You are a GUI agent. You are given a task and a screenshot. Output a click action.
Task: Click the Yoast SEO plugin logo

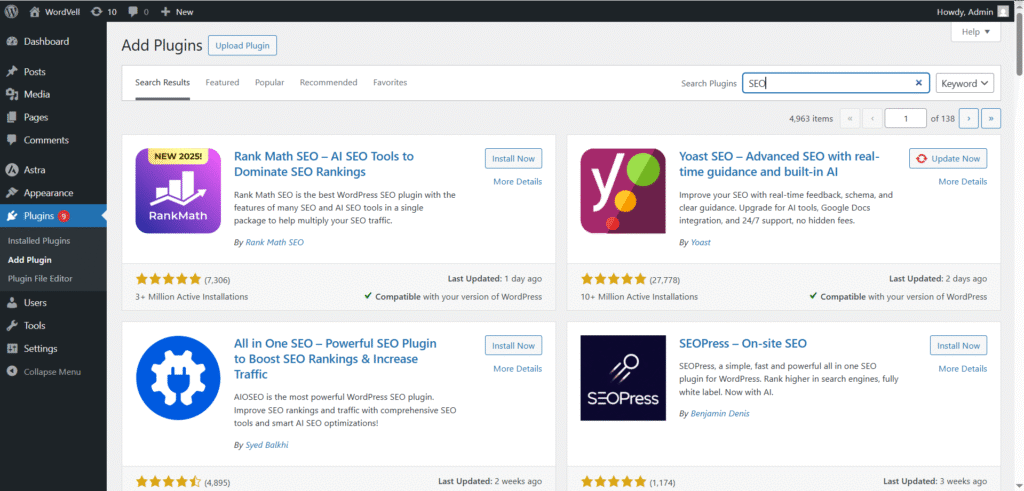[623, 191]
